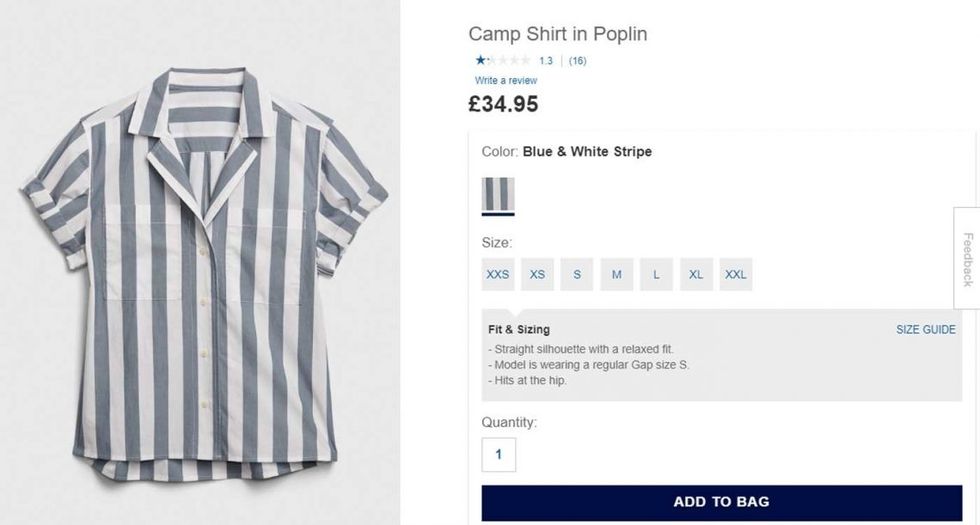Click the Quantity input field

coord(499,455)
